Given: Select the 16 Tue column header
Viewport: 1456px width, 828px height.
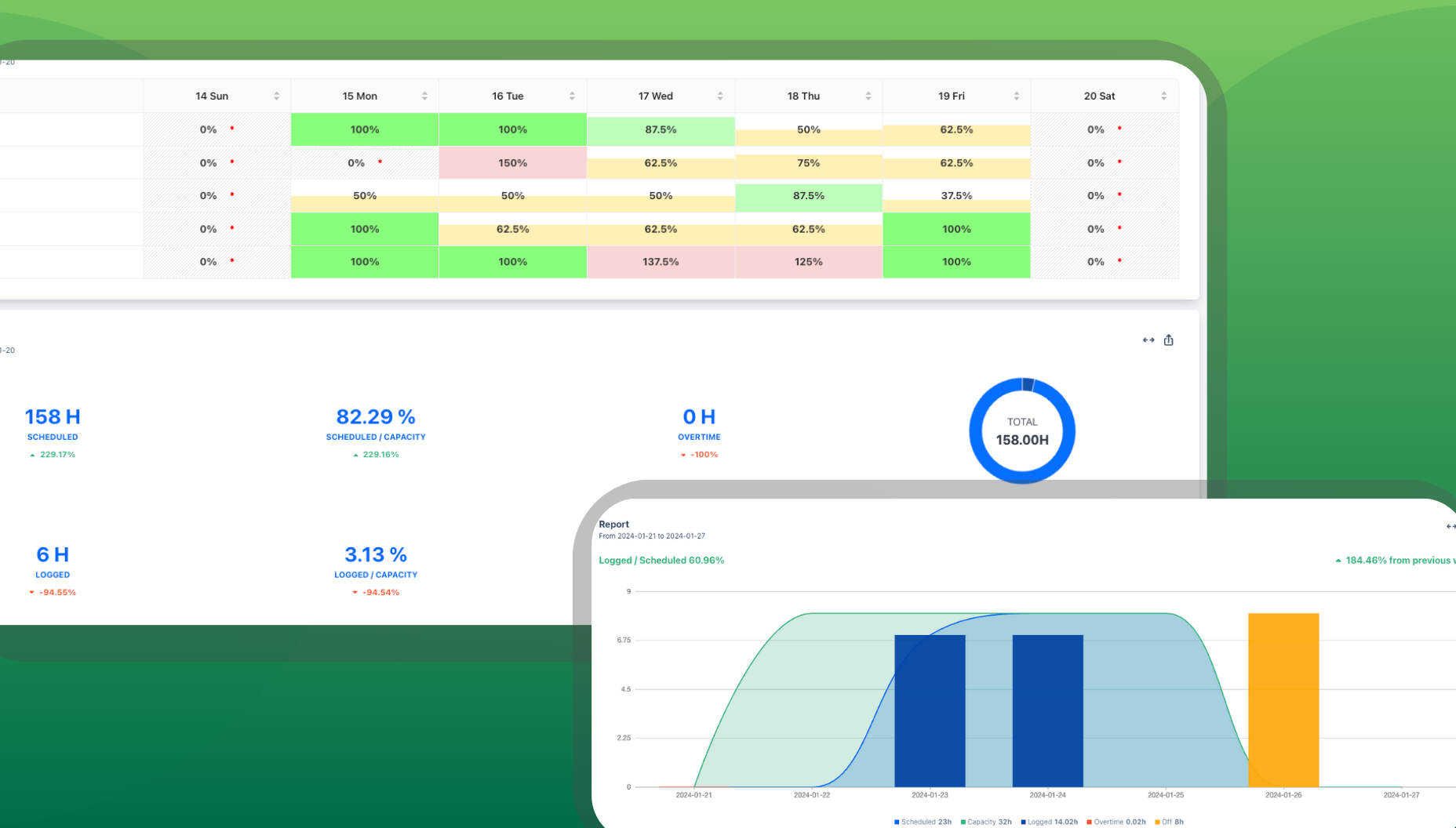Looking at the screenshot, I should click(513, 96).
